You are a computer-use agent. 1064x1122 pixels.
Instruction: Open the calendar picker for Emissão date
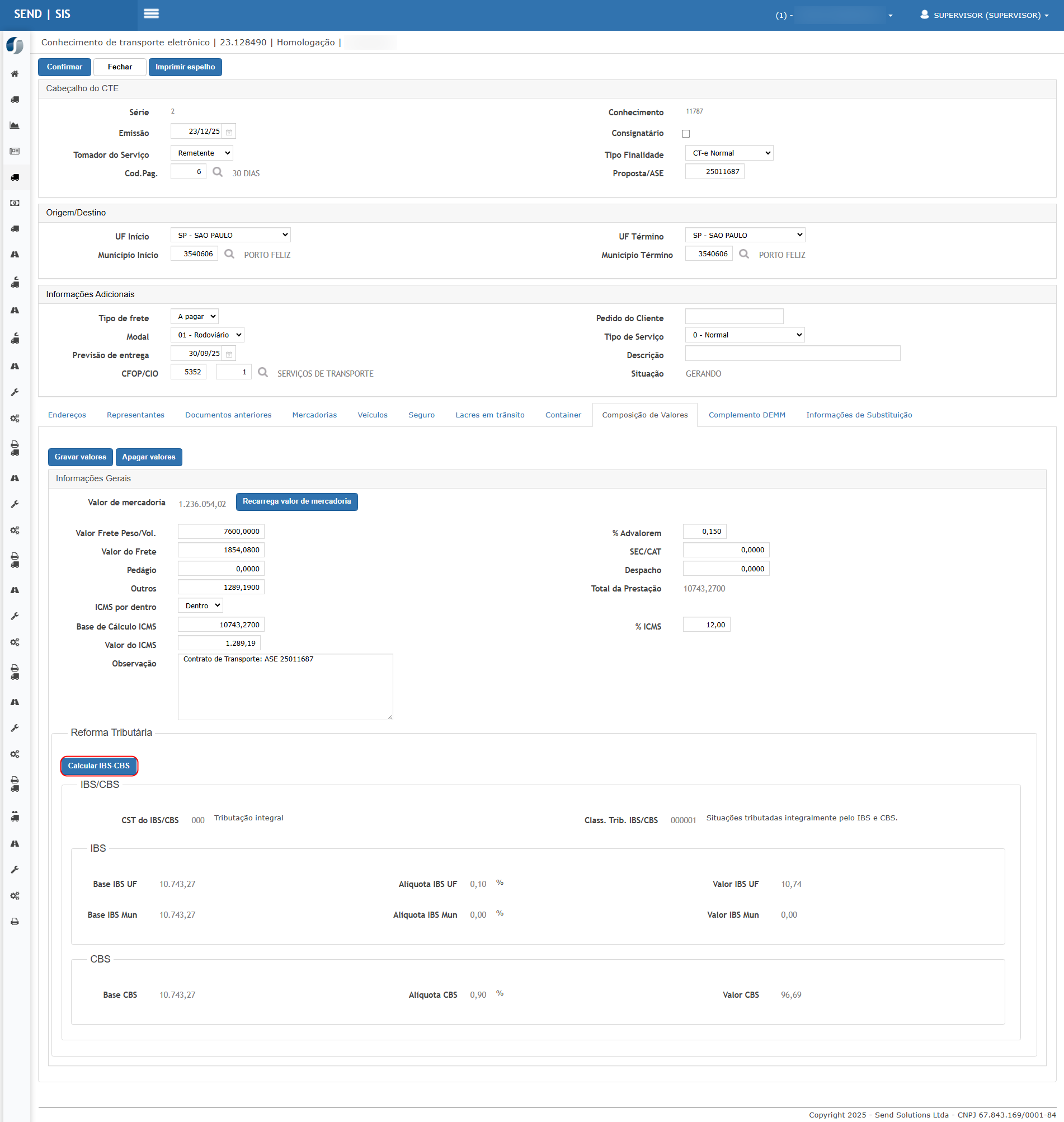pyautogui.click(x=229, y=132)
